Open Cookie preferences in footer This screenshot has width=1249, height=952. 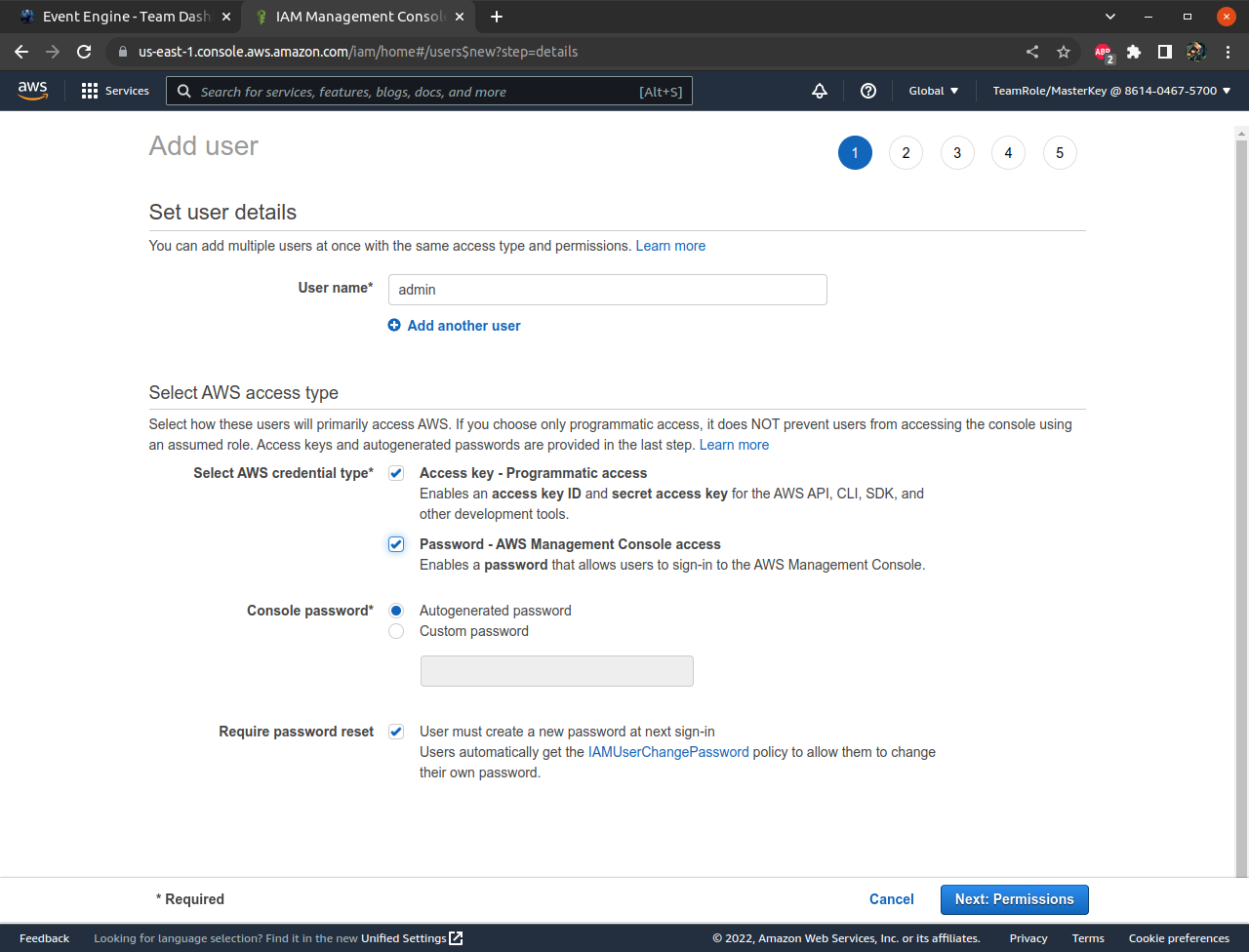click(x=1179, y=938)
